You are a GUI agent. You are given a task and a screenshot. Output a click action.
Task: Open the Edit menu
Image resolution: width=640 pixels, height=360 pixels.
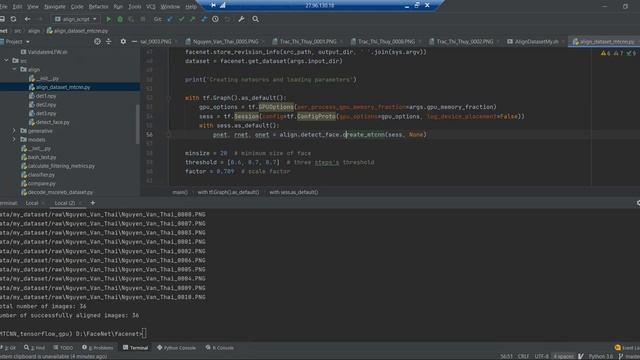[x=18, y=7]
